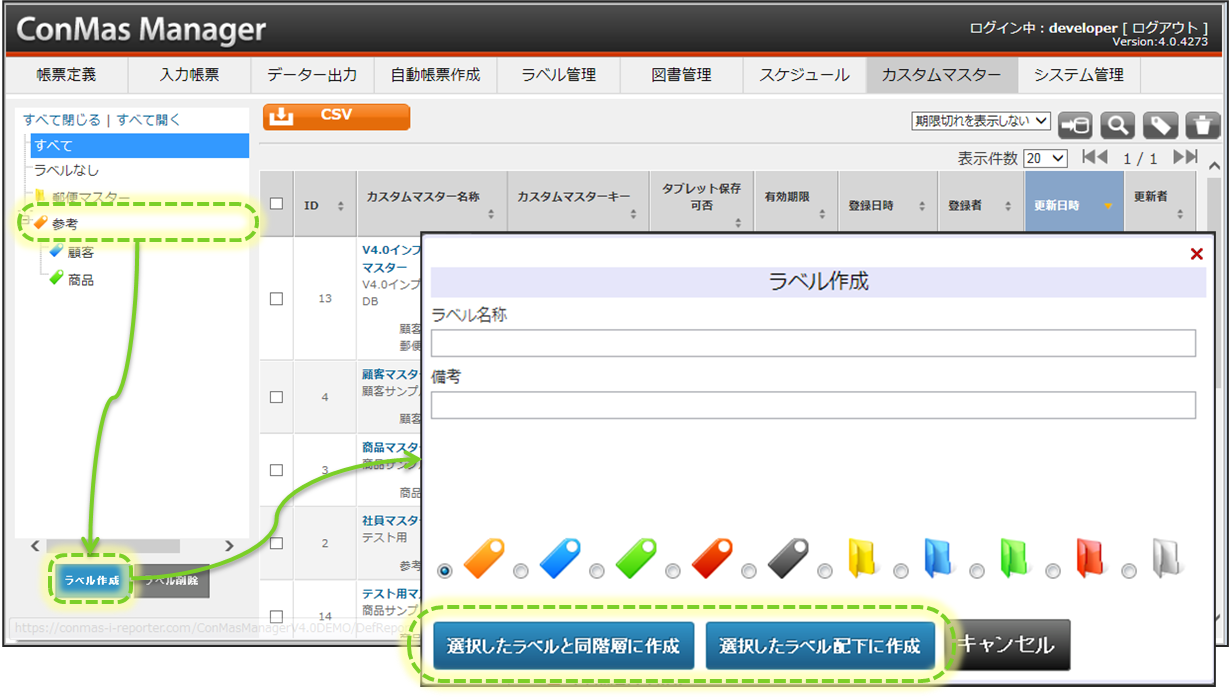Click the CSV export button
Viewport: 1229px width, 700px height.
tap(336, 116)
